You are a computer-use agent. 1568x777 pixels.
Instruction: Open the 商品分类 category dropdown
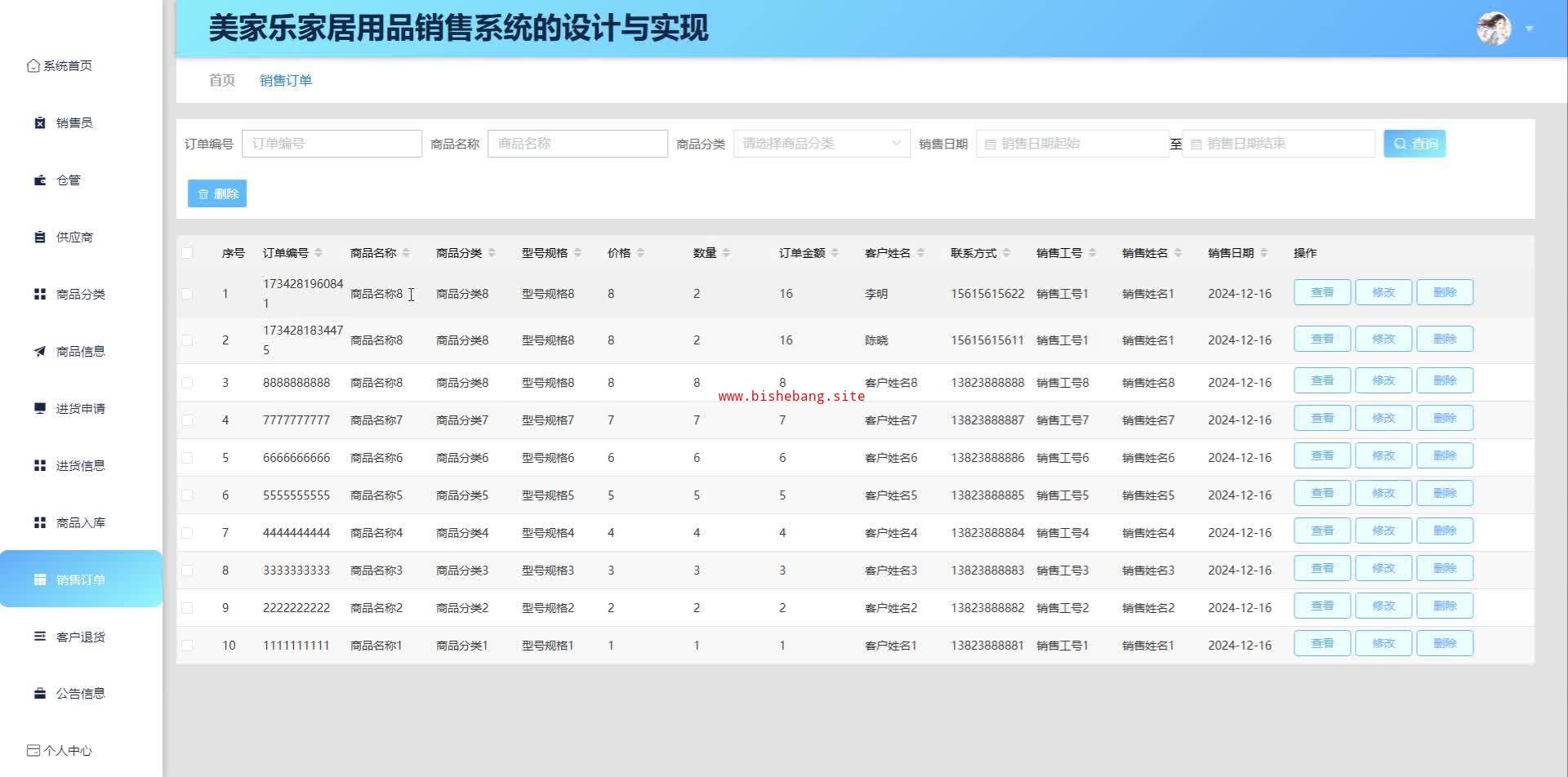(821, 144)
